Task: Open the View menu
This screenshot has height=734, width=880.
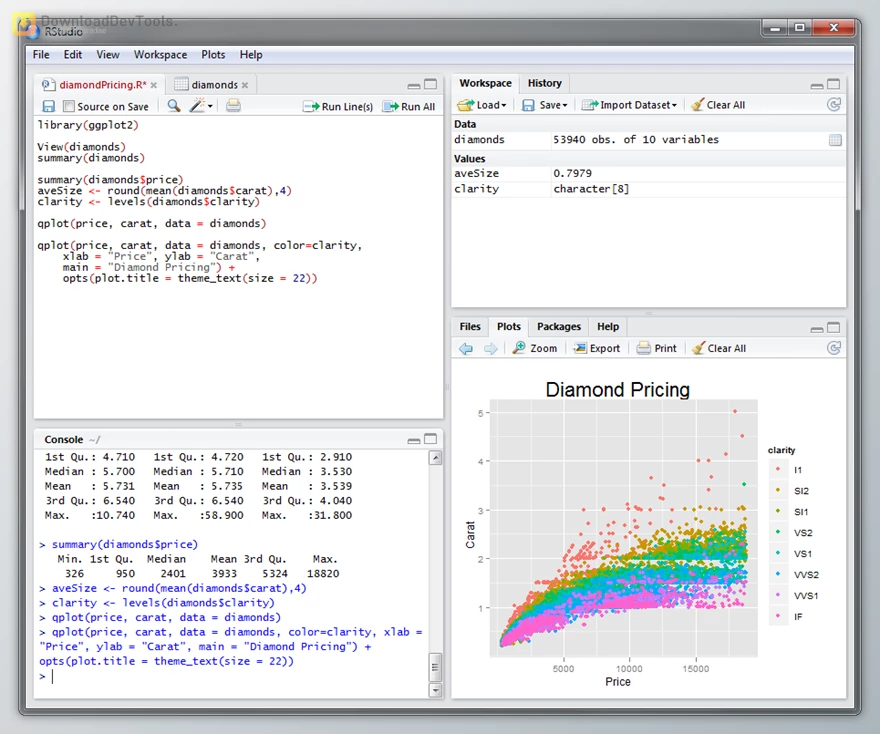Action: click(x=108, y=54)
